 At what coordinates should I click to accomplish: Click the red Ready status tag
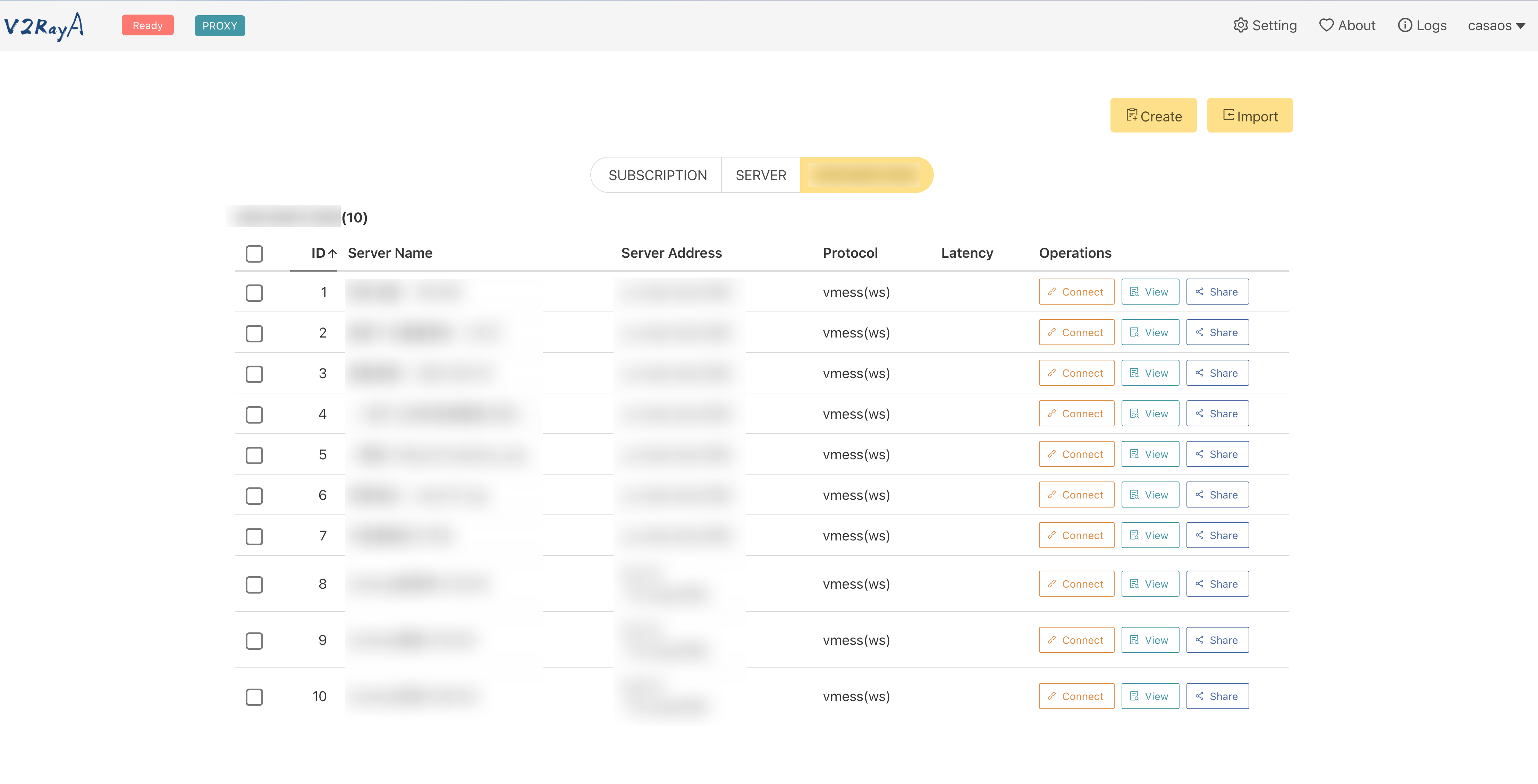click(x=147, y=26)
